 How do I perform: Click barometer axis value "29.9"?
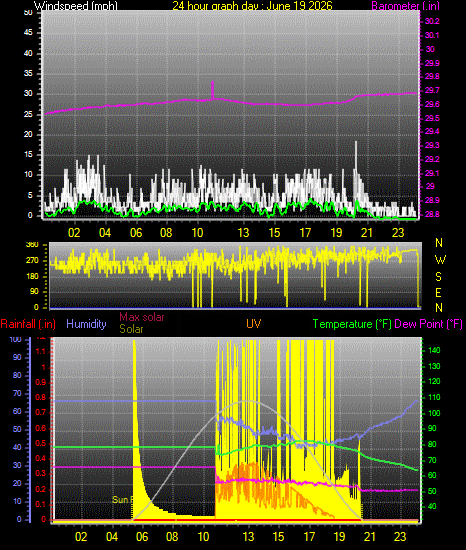[x=432, y=63]
